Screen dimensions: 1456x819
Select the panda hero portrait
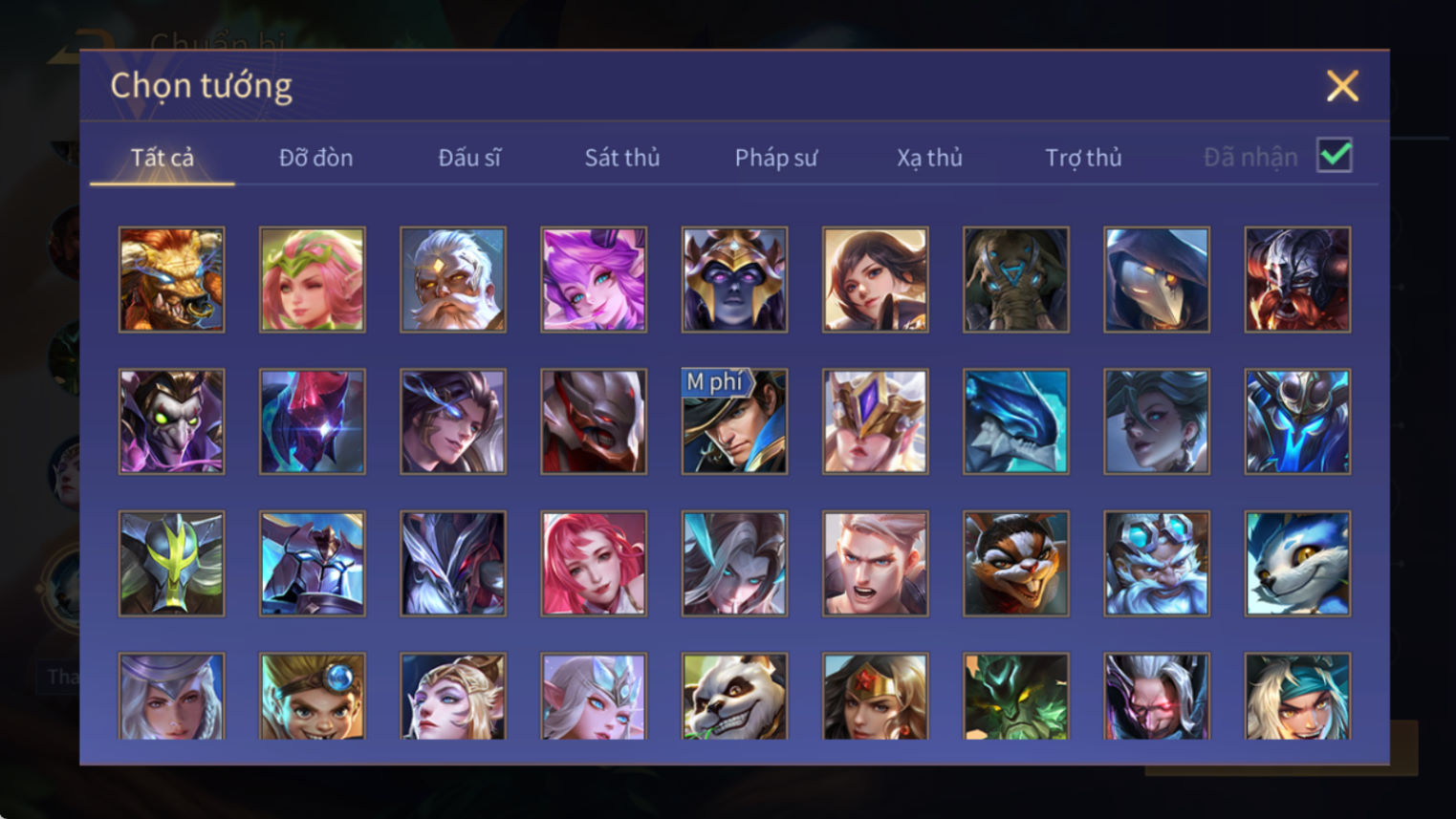coord(734,697)
